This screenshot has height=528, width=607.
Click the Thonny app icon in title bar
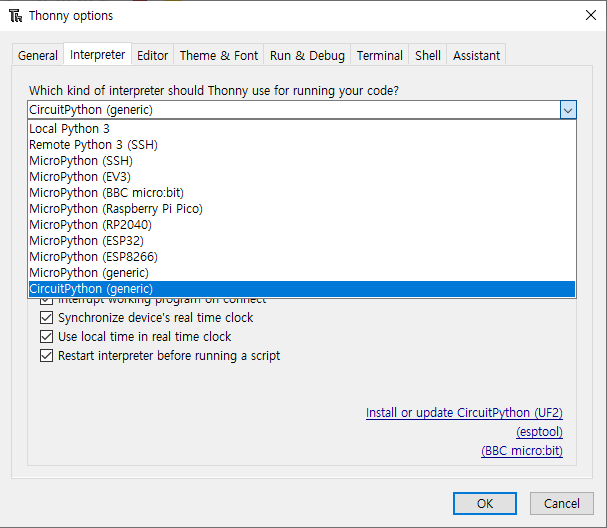[x=15, y=16]
